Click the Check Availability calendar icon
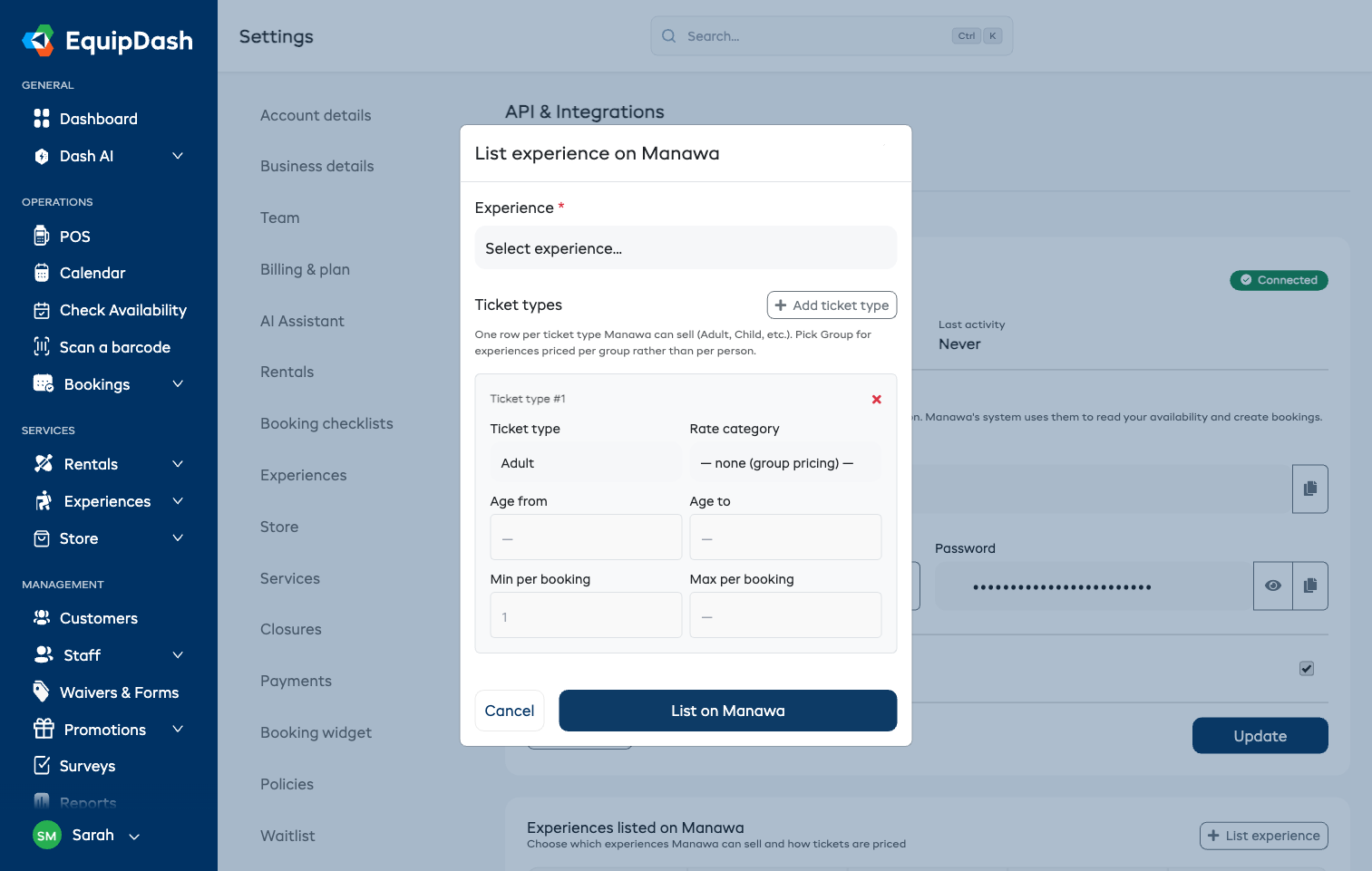Viewport: 1372px width, 871px height. click(42, 310)
